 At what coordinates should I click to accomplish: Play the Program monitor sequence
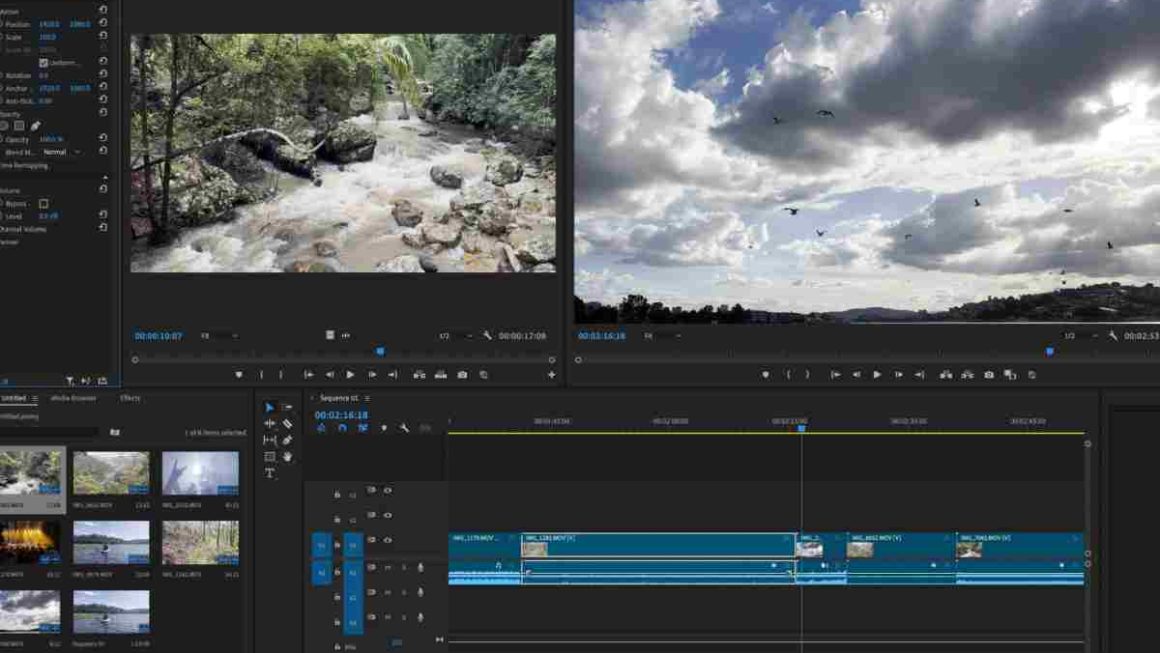877,375
